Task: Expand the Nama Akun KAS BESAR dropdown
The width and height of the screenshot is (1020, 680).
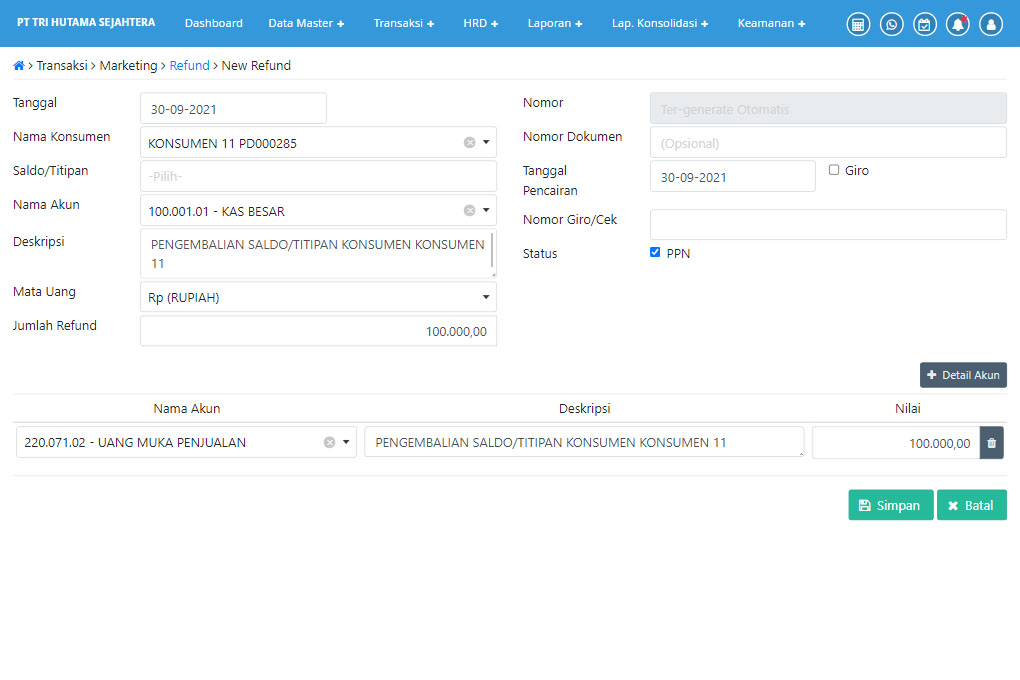Action: pyautogui.click(x=486, y=210)
